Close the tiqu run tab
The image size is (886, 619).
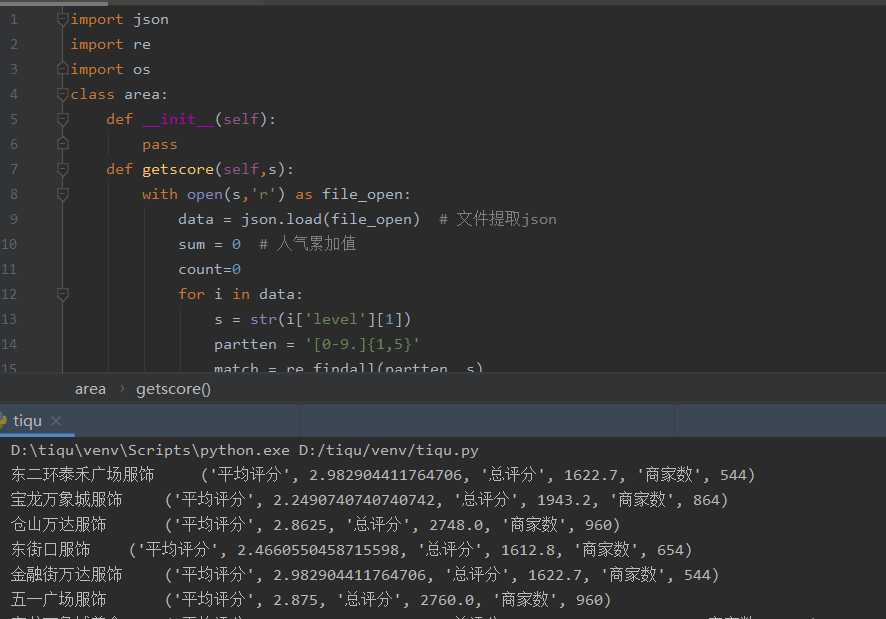click(56, 421)
